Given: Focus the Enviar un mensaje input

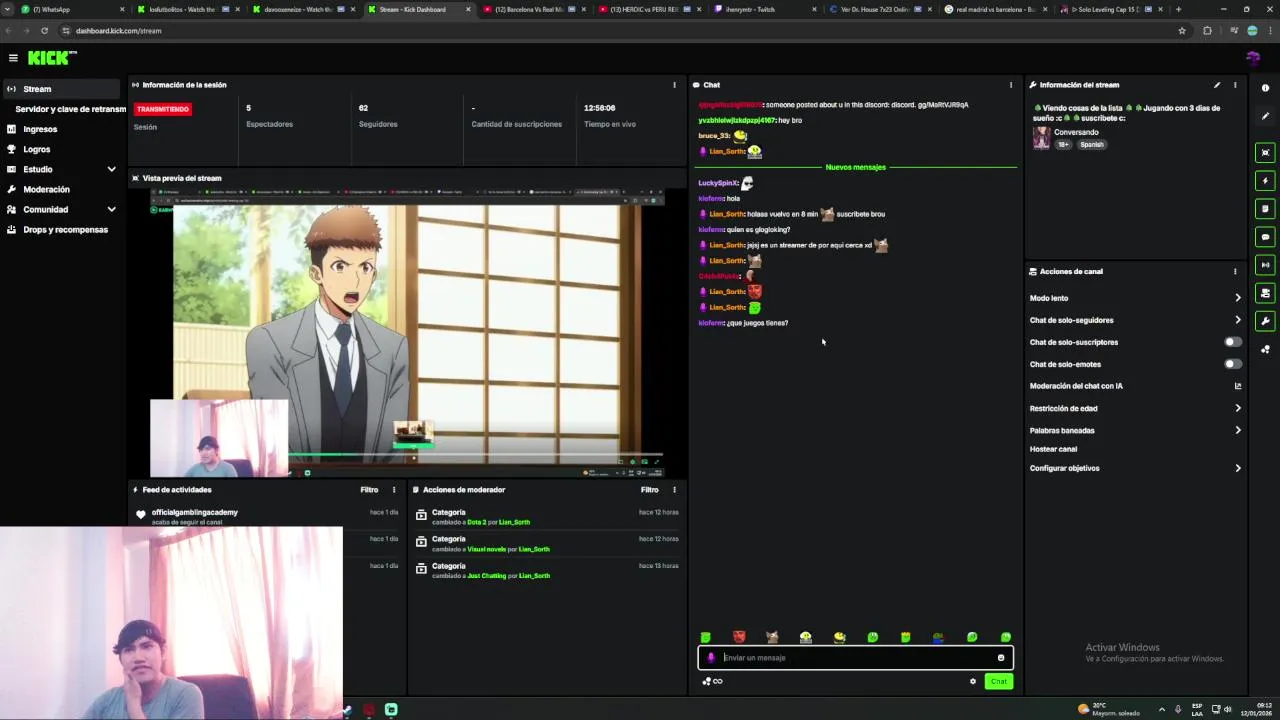Looking at the screenshot, I should tap(855, 658).
